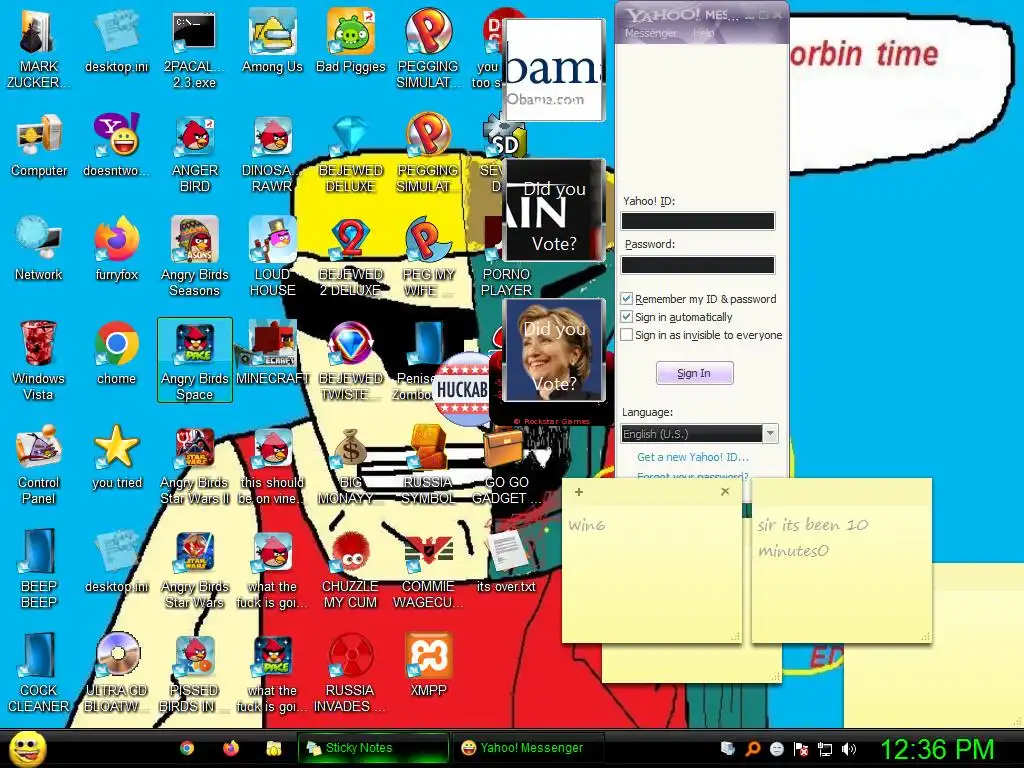Click the 12:36 PM clock
This screenshot has height=768, width=1024.
point(937,749)
